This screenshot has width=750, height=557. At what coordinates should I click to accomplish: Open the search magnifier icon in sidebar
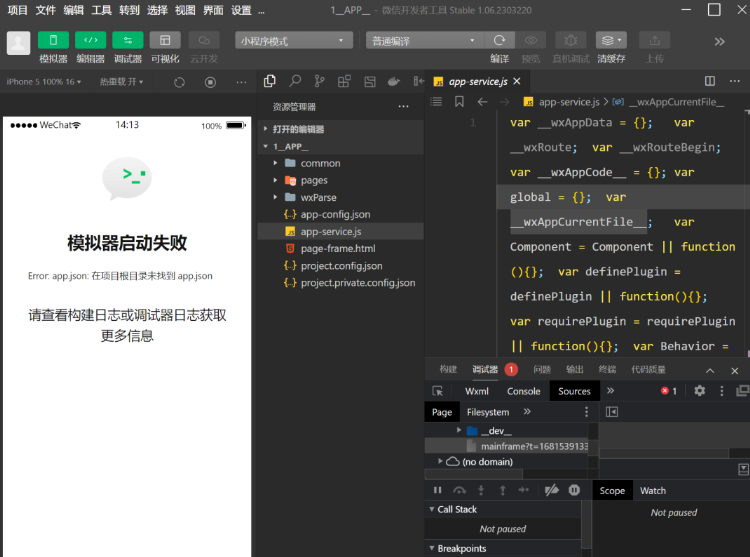295,81
